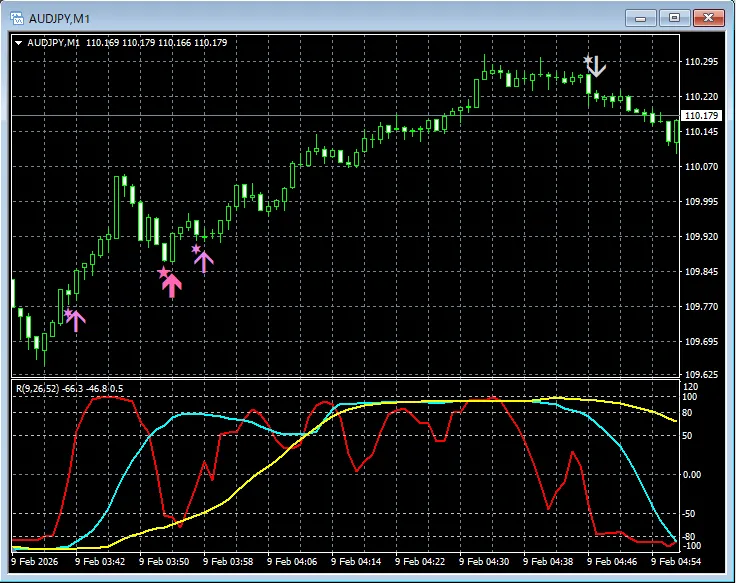The width and height of the screenshot is (737, 583).
Task: Click the 9 Feb 03:50 time label
Action: (x=163, y=561)
